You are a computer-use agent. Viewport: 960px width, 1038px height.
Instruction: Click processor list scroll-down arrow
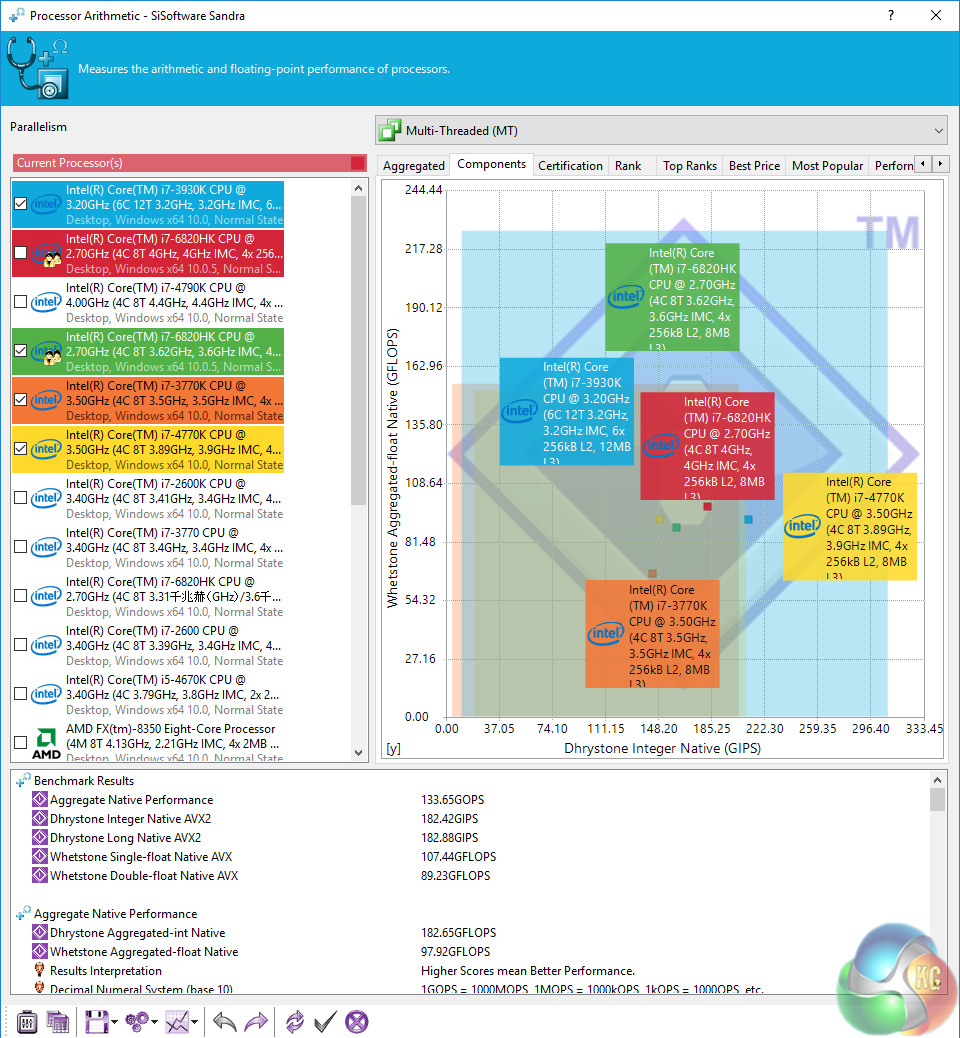359,753
